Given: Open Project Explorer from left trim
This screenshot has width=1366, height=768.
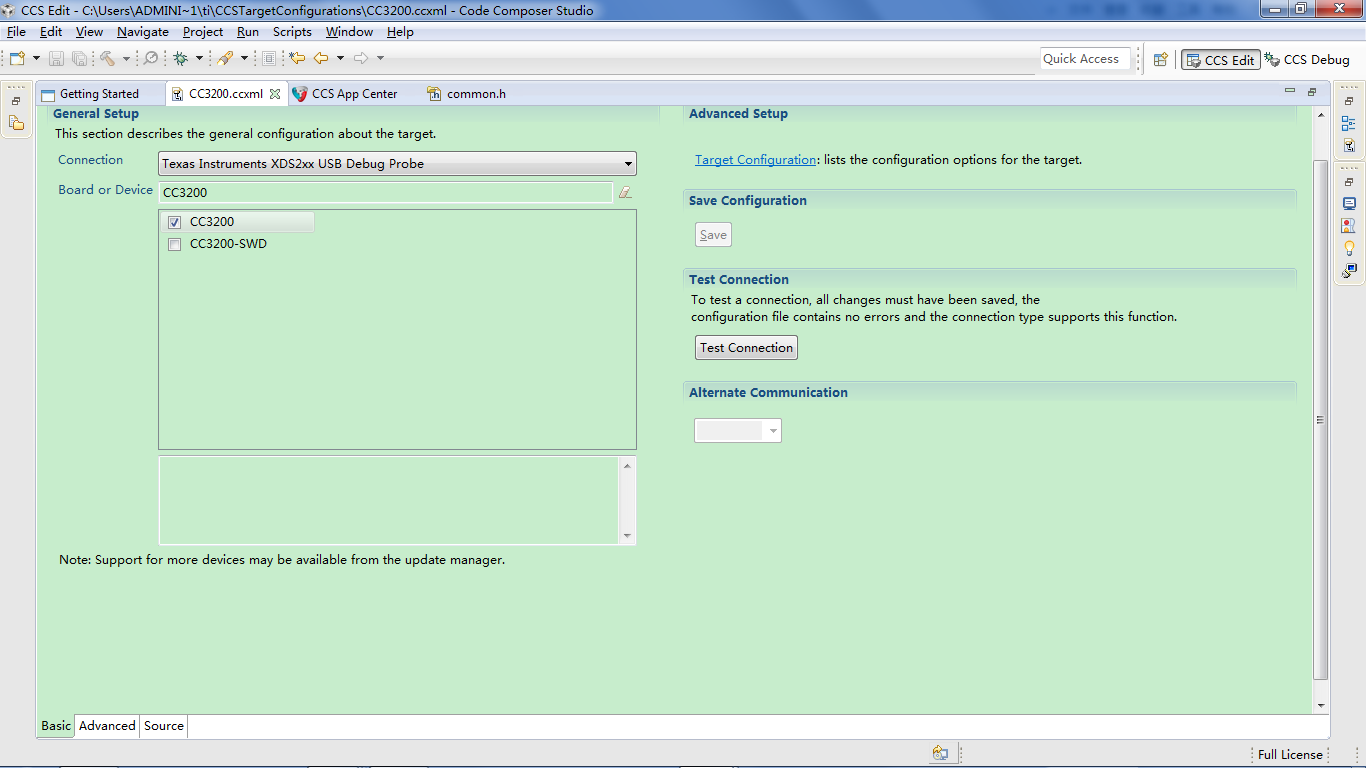Looking at the screenshot, I should (x=16, y=123).
